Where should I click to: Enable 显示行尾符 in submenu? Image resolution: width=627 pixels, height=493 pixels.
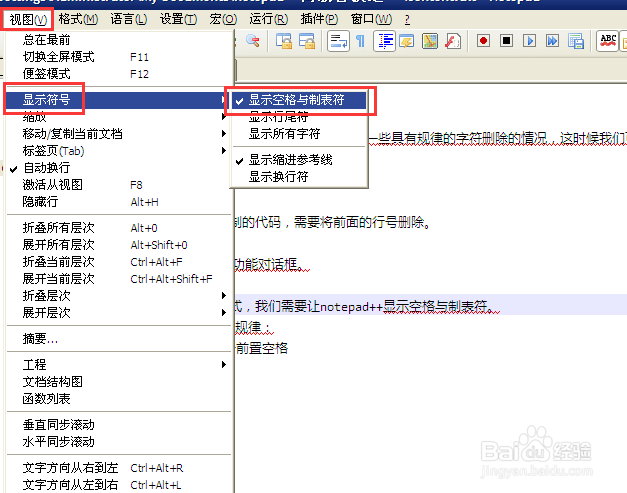(x=299, y=117)
